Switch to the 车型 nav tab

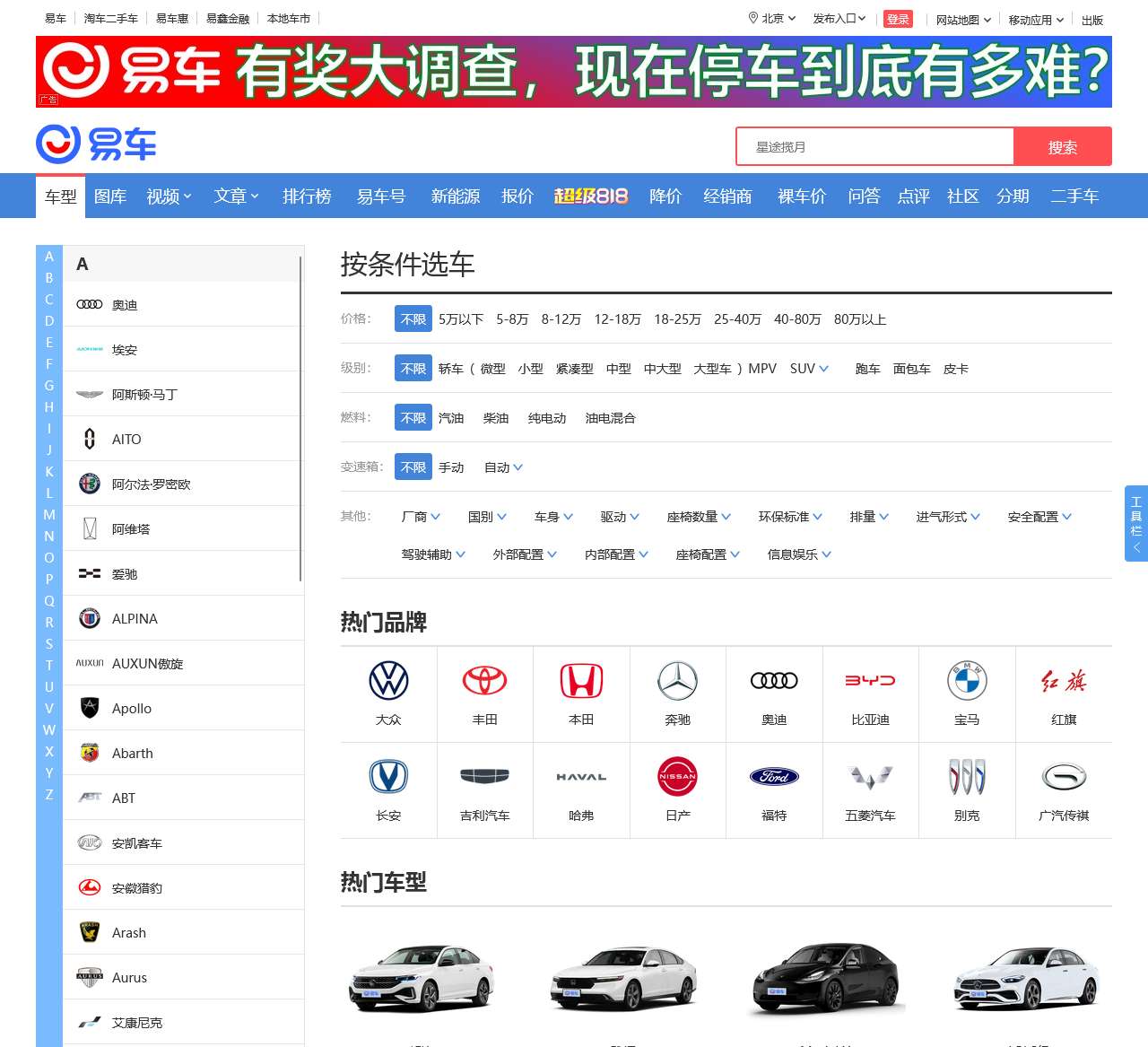(61, 196)
